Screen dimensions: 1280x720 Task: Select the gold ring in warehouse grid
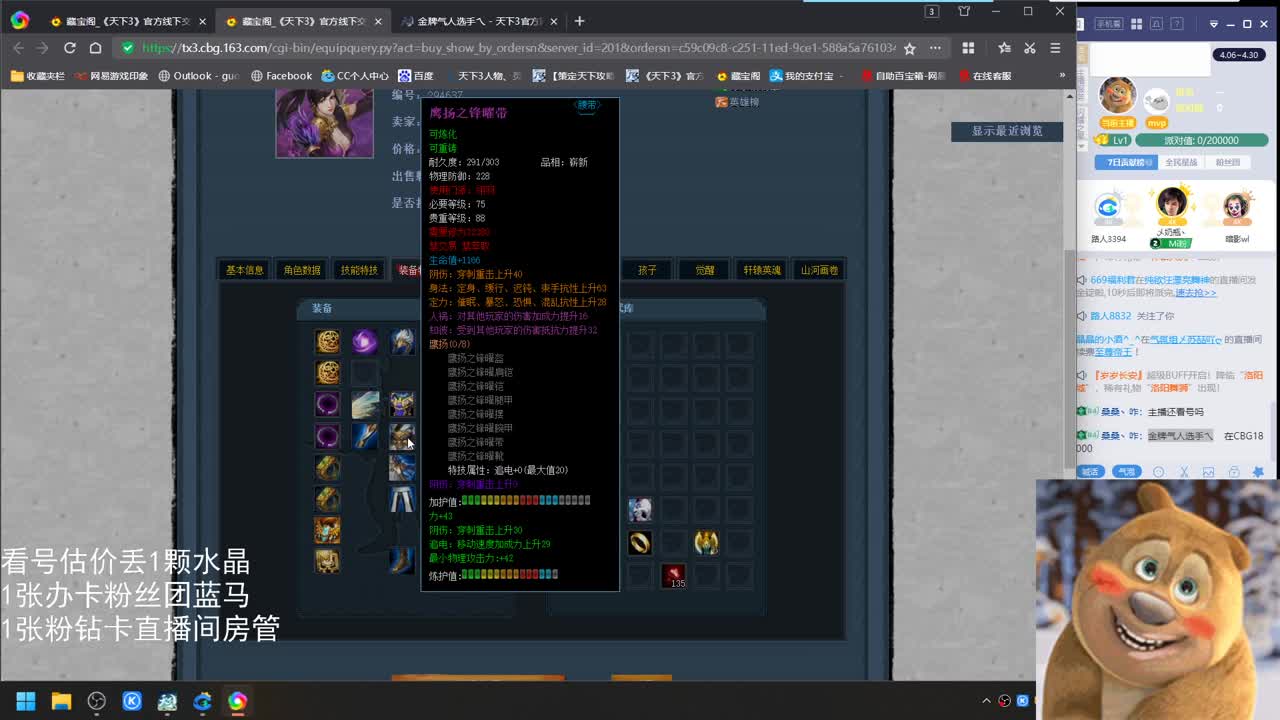[x=640, y=542]
